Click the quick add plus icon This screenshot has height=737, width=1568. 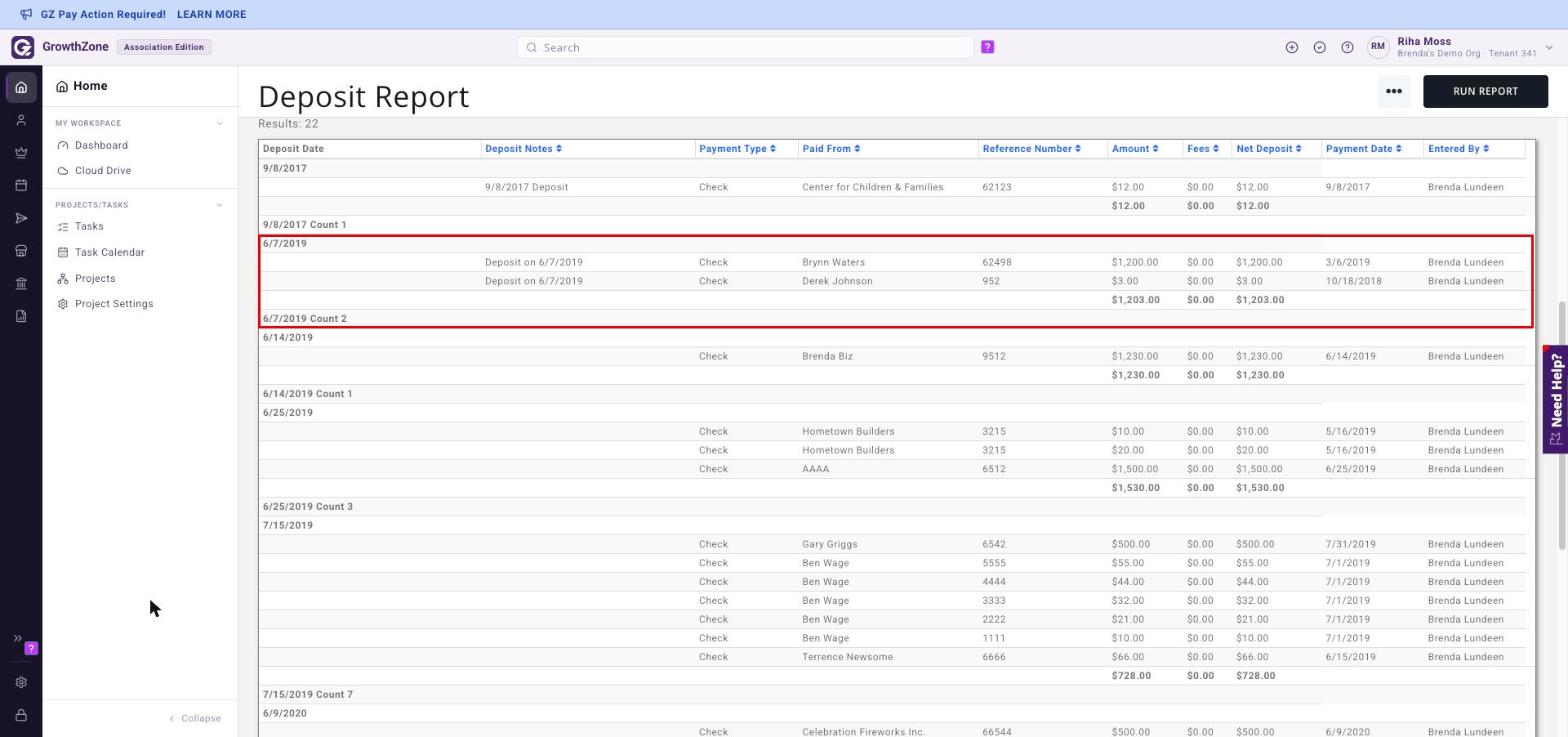[1291, 47]
